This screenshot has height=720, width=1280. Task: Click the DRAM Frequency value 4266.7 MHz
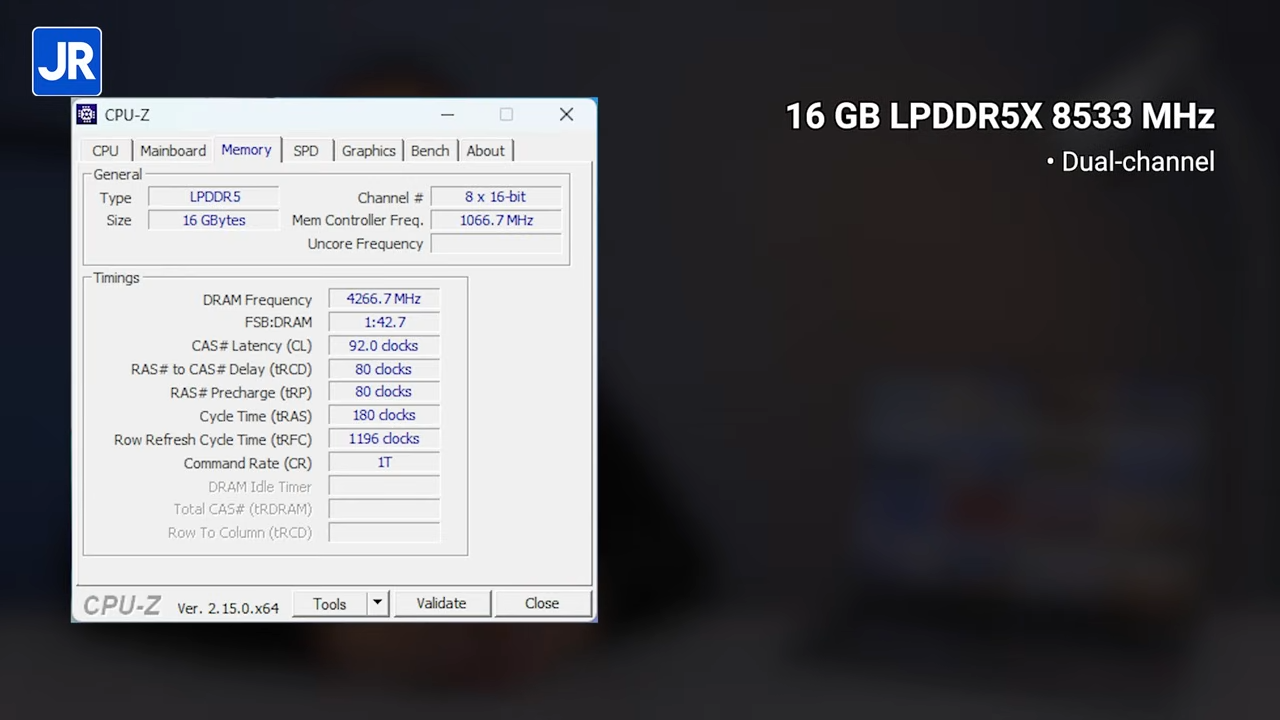383,298
